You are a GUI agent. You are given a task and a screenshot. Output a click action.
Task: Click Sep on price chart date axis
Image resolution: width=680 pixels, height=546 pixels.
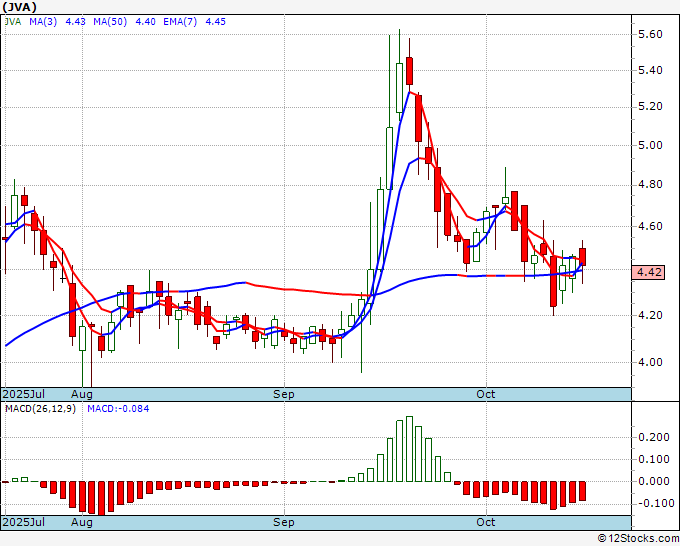coord(284,394)
